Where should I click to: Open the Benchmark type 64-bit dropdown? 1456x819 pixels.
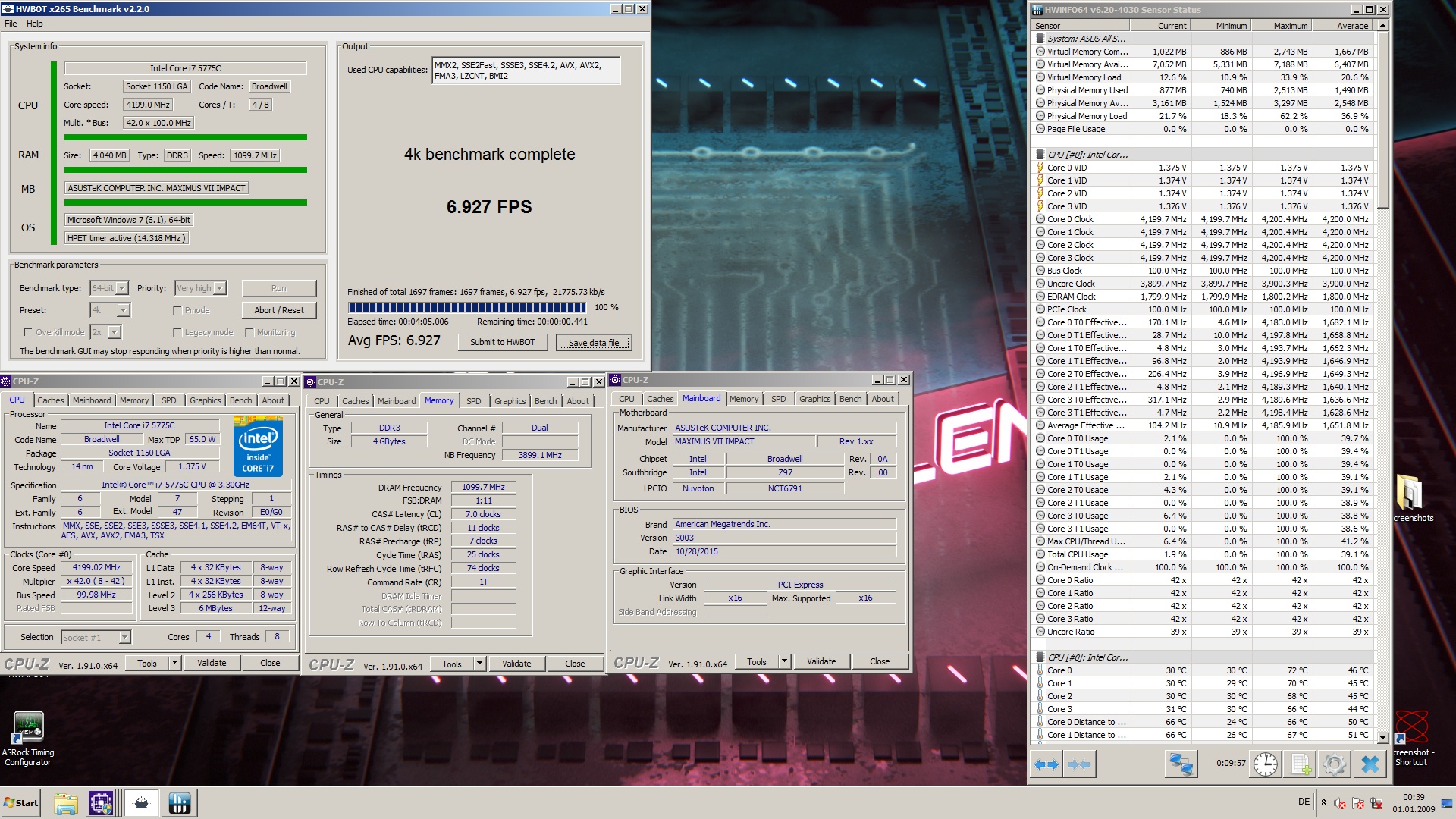click(x=110, y=288)
